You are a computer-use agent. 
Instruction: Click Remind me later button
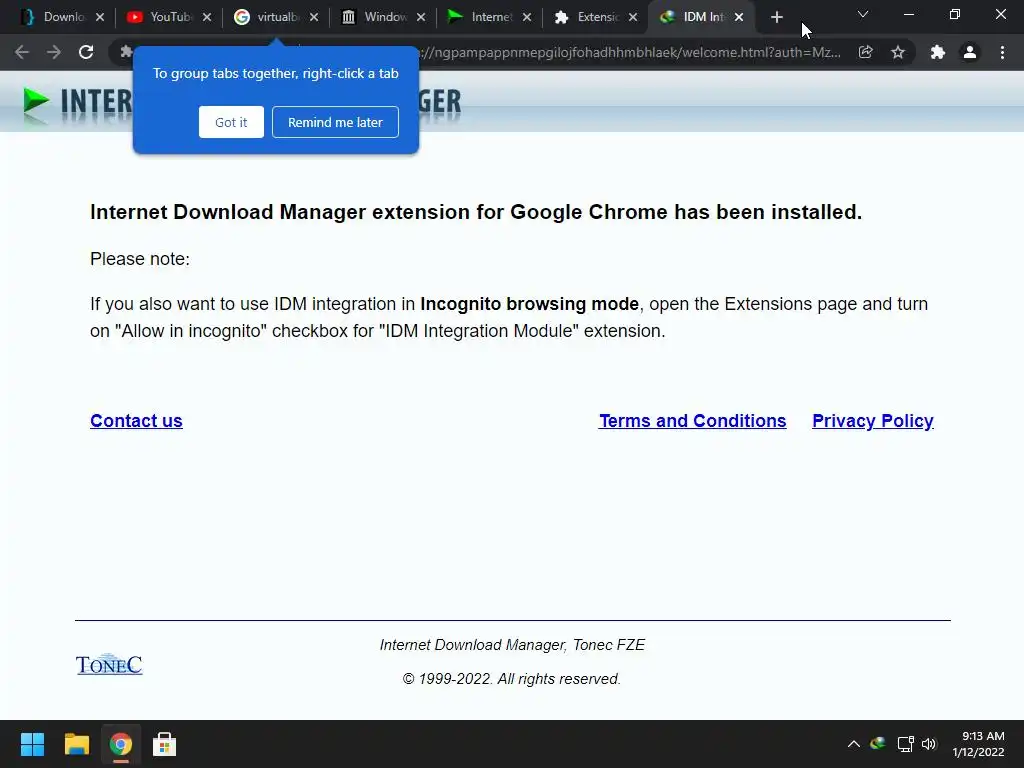335,122
